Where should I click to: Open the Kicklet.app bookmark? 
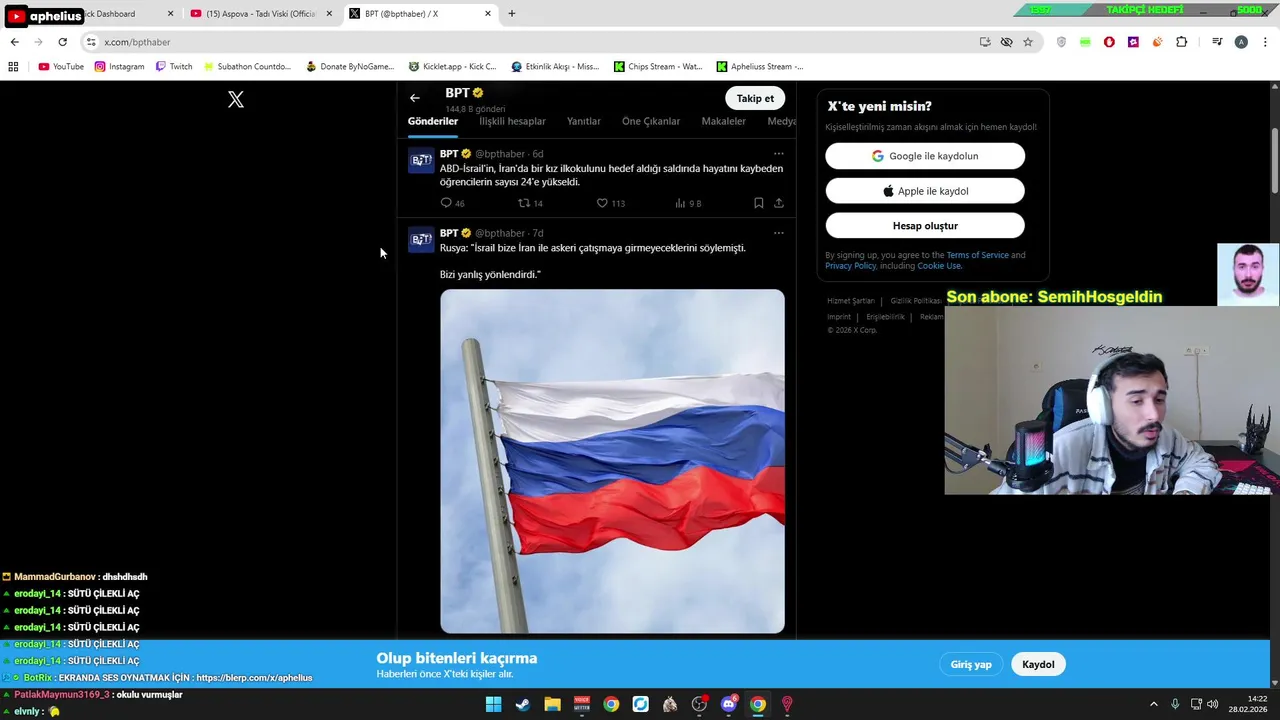[x=452, y=67]
